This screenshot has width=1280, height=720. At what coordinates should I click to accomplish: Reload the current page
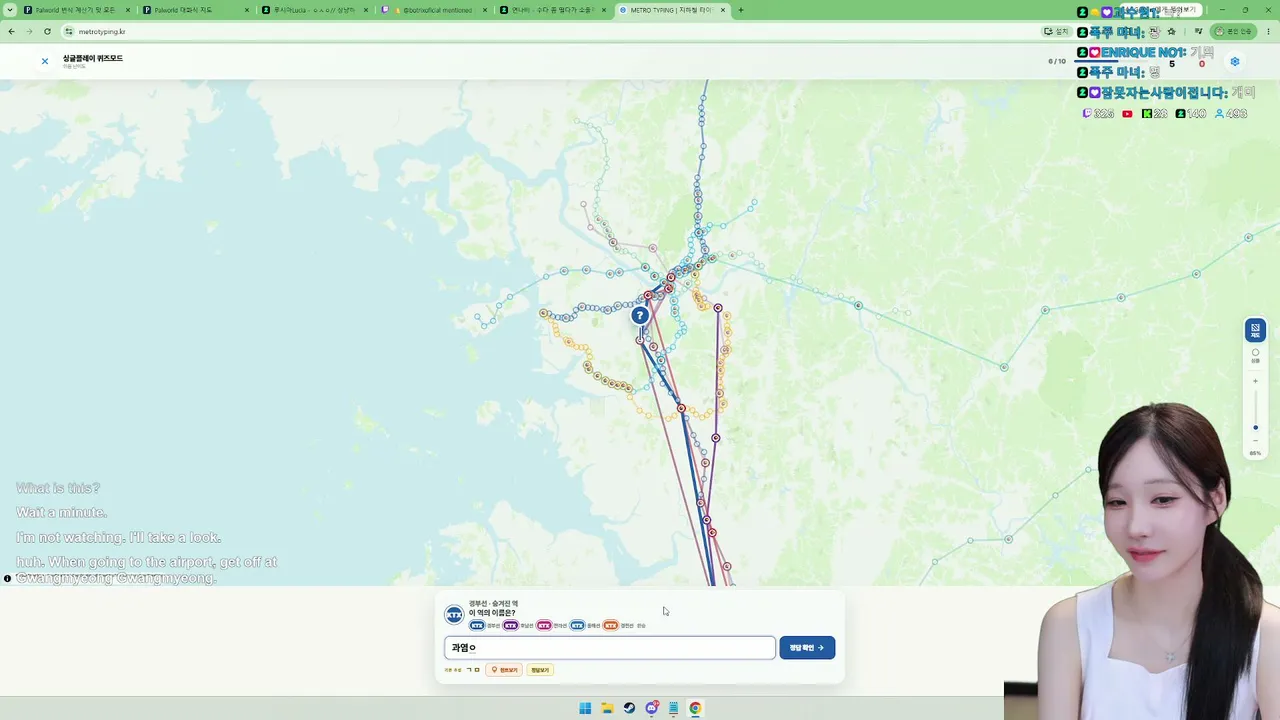click(47, 31)
